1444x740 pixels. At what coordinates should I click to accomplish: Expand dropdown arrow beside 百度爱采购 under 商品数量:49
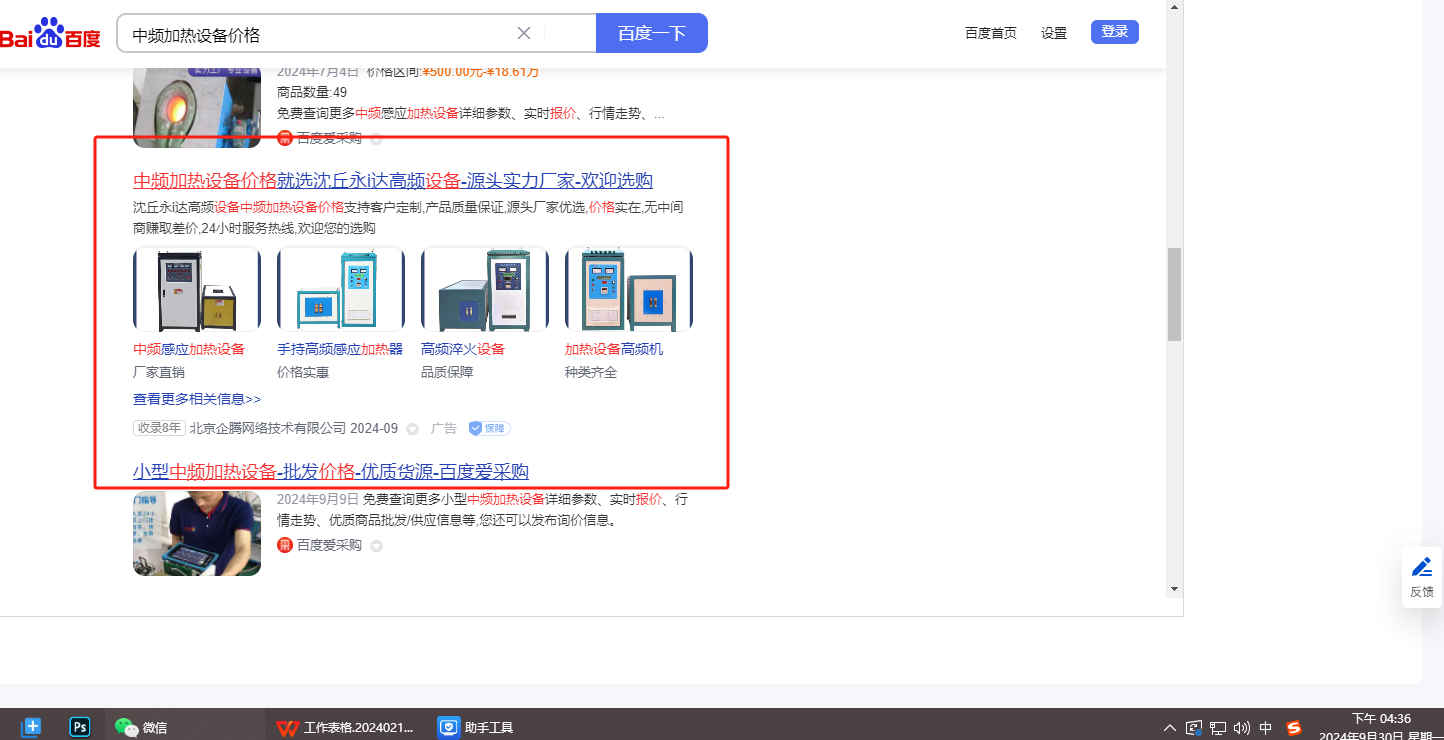click(x=376, y=139)
